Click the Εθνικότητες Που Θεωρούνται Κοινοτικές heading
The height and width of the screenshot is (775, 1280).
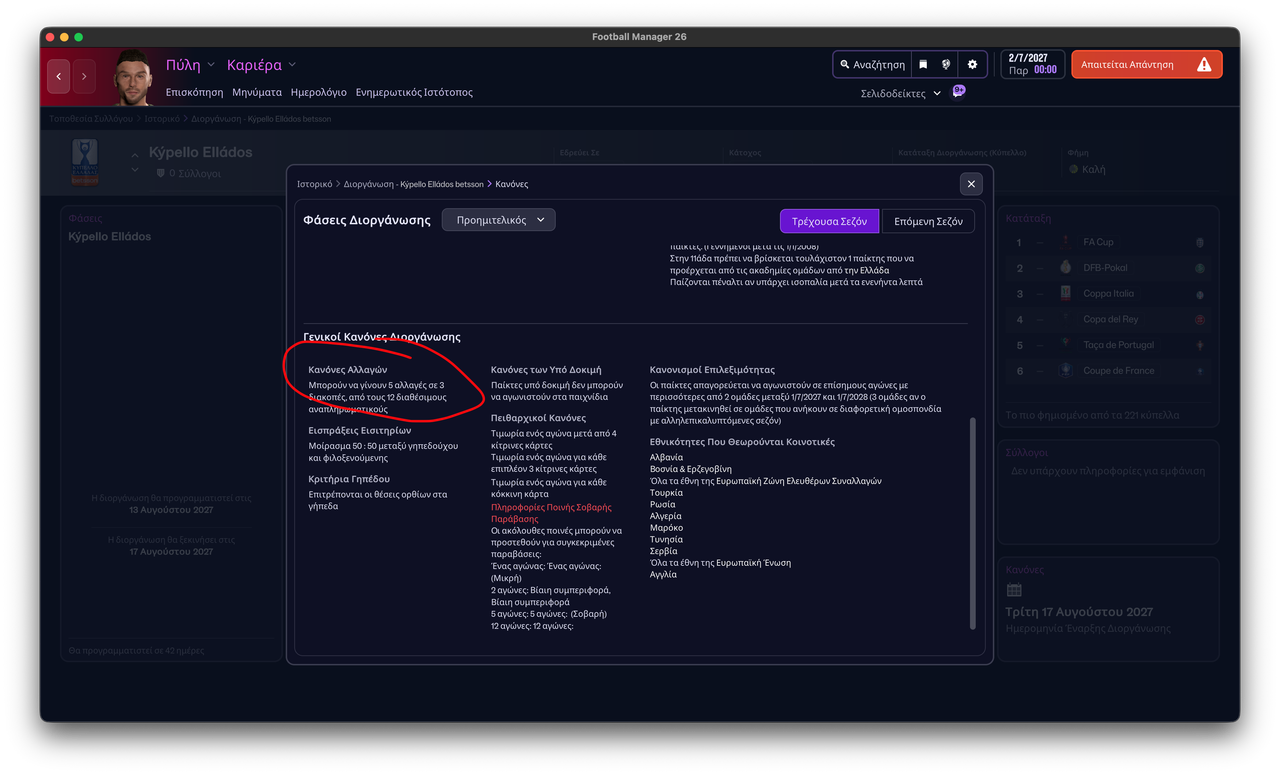click(742, 442)
